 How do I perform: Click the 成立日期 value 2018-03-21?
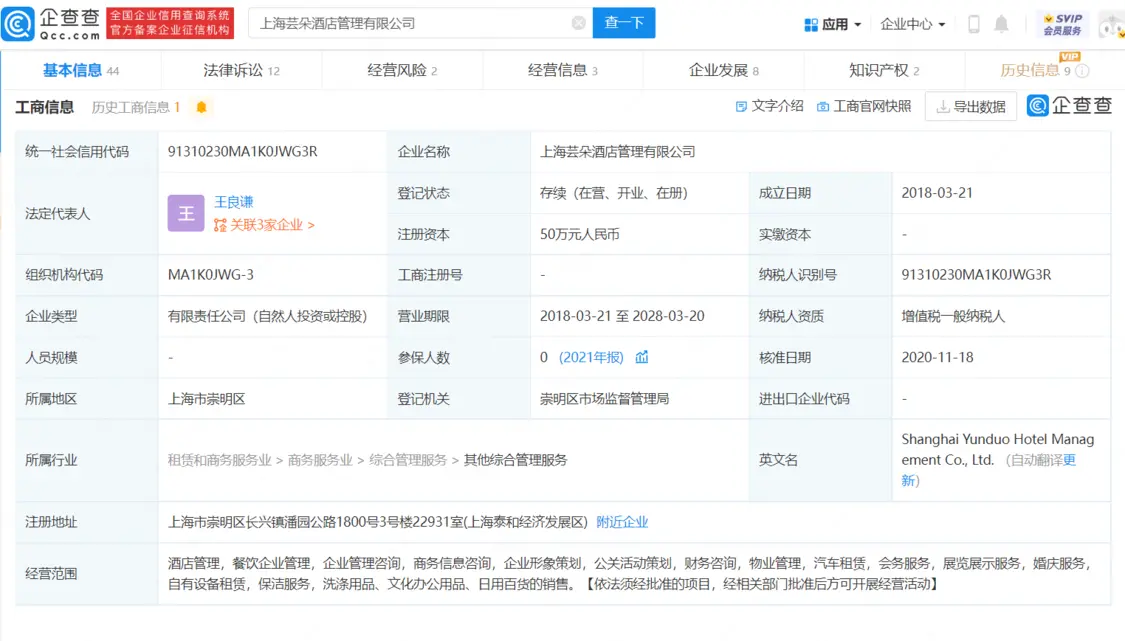pos(937,192)
